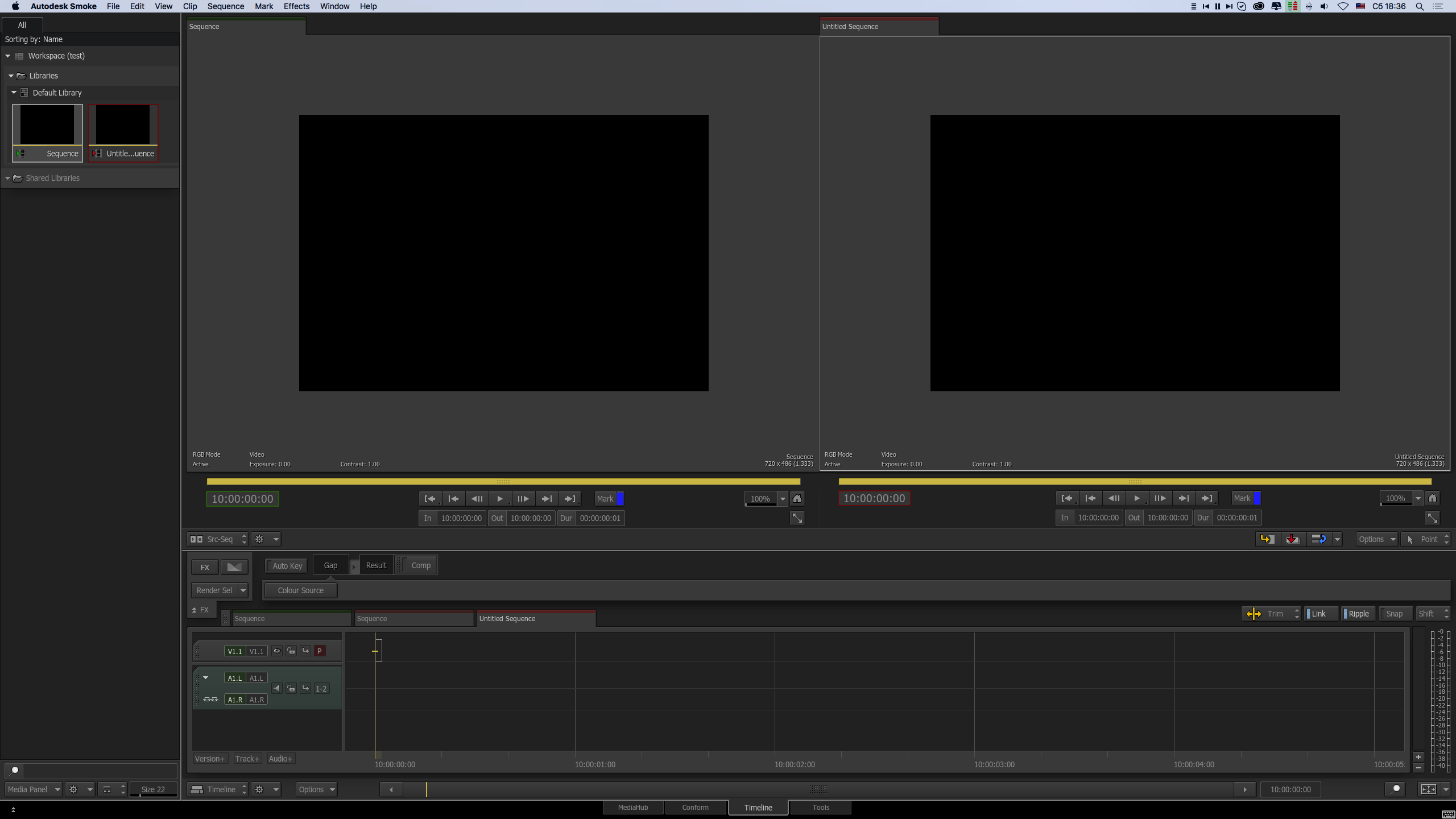Screen dimensions: 1456x819
Task: Open the Render Sel dropdown arrow
Action: [x=243, y=590]
